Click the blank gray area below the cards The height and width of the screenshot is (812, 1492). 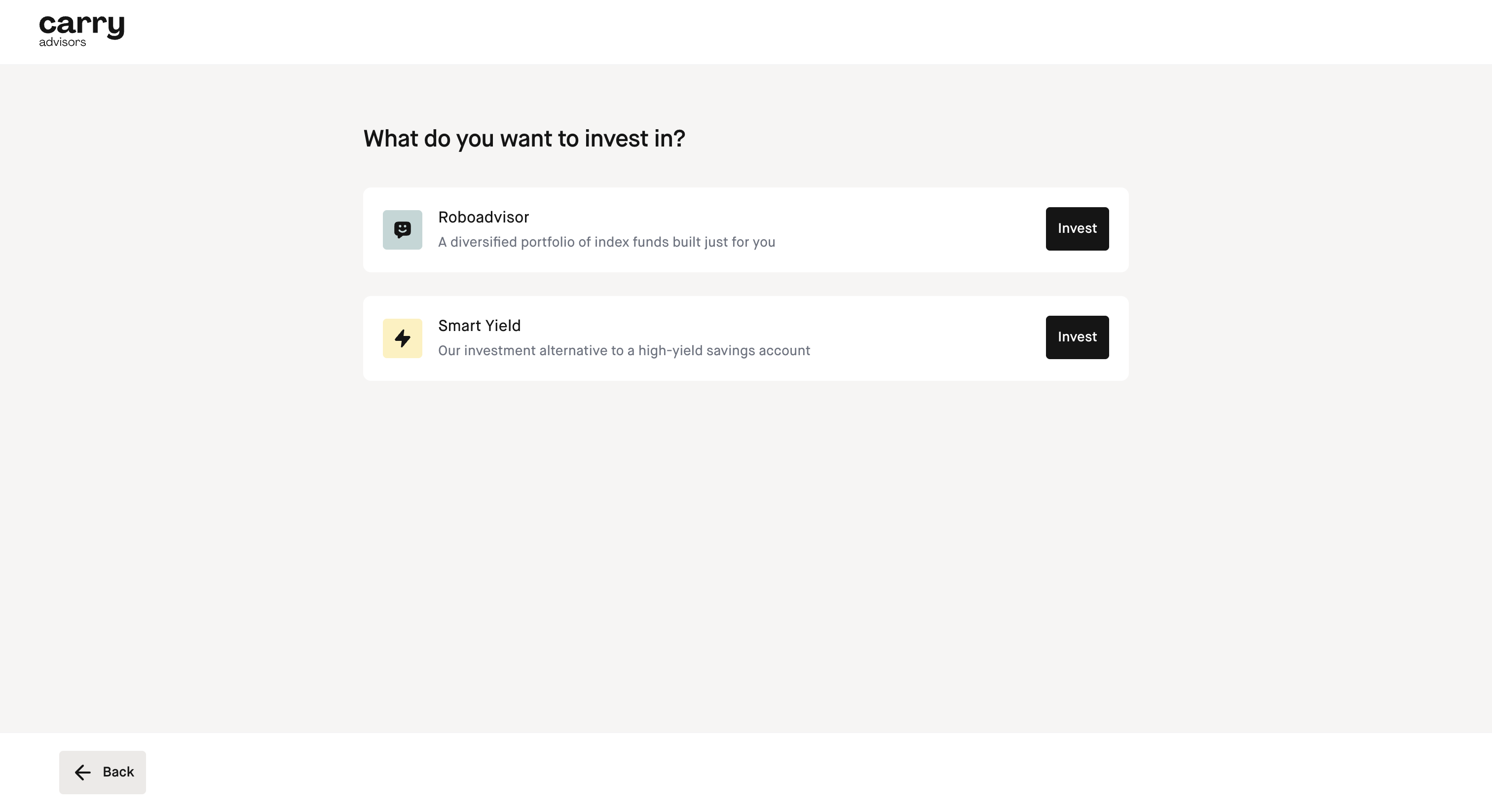tap(746, 550)
